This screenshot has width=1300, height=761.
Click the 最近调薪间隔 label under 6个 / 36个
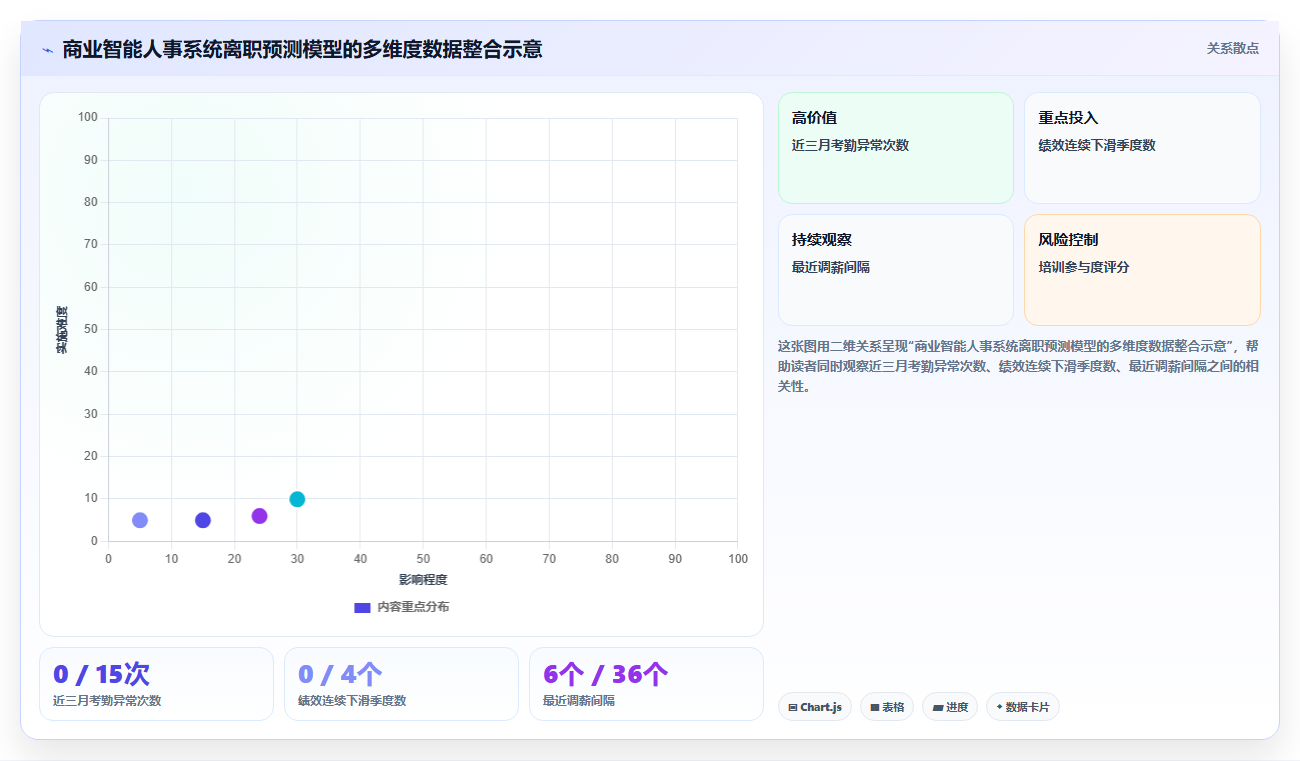[579, 701]
